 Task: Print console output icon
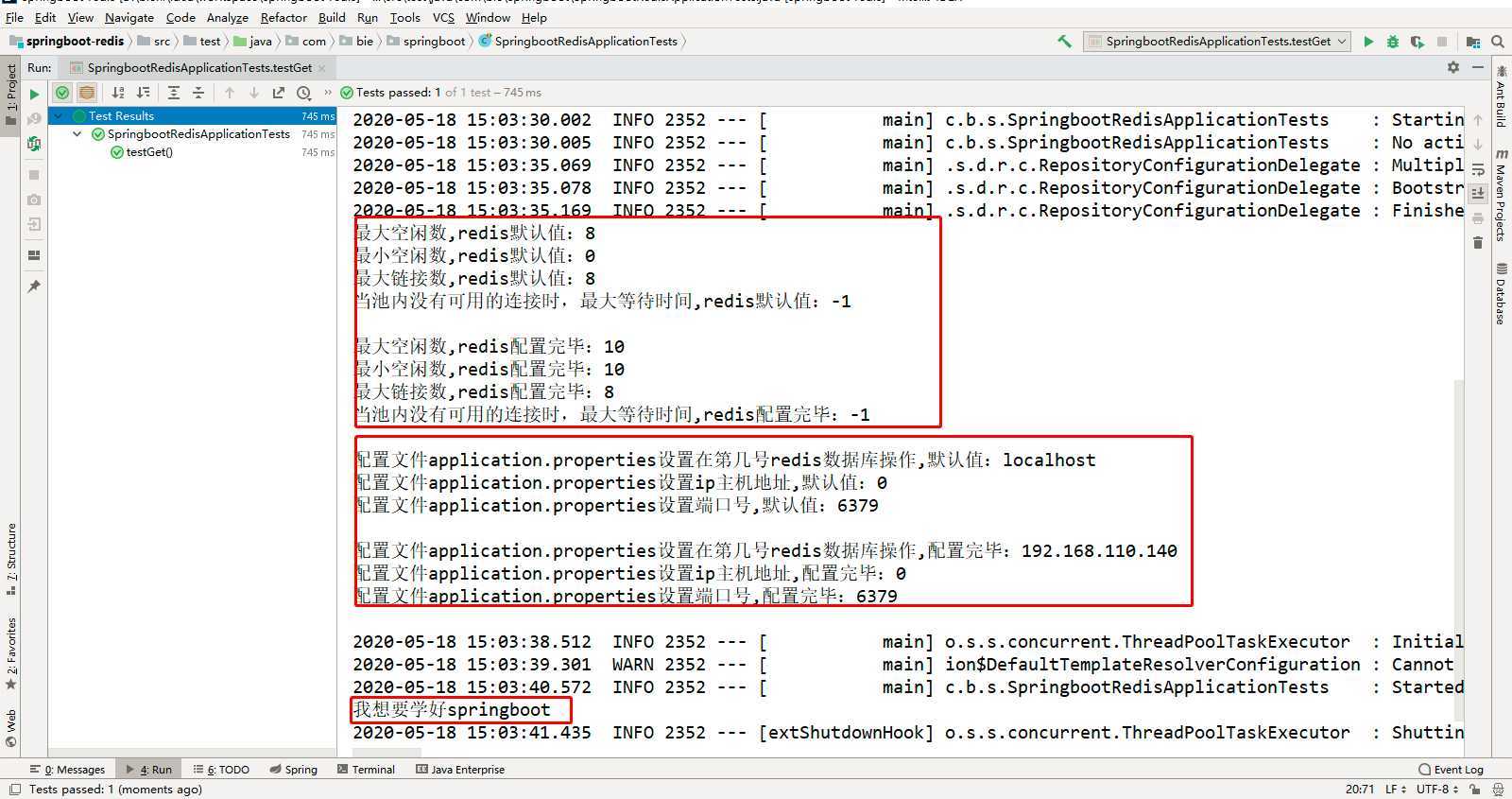click(1478, 218)
